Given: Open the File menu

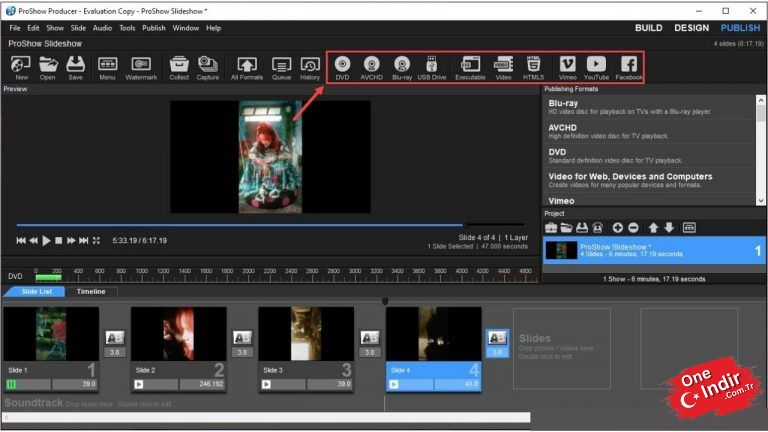Looking at the screenshot, I should (x=15, y=28).
